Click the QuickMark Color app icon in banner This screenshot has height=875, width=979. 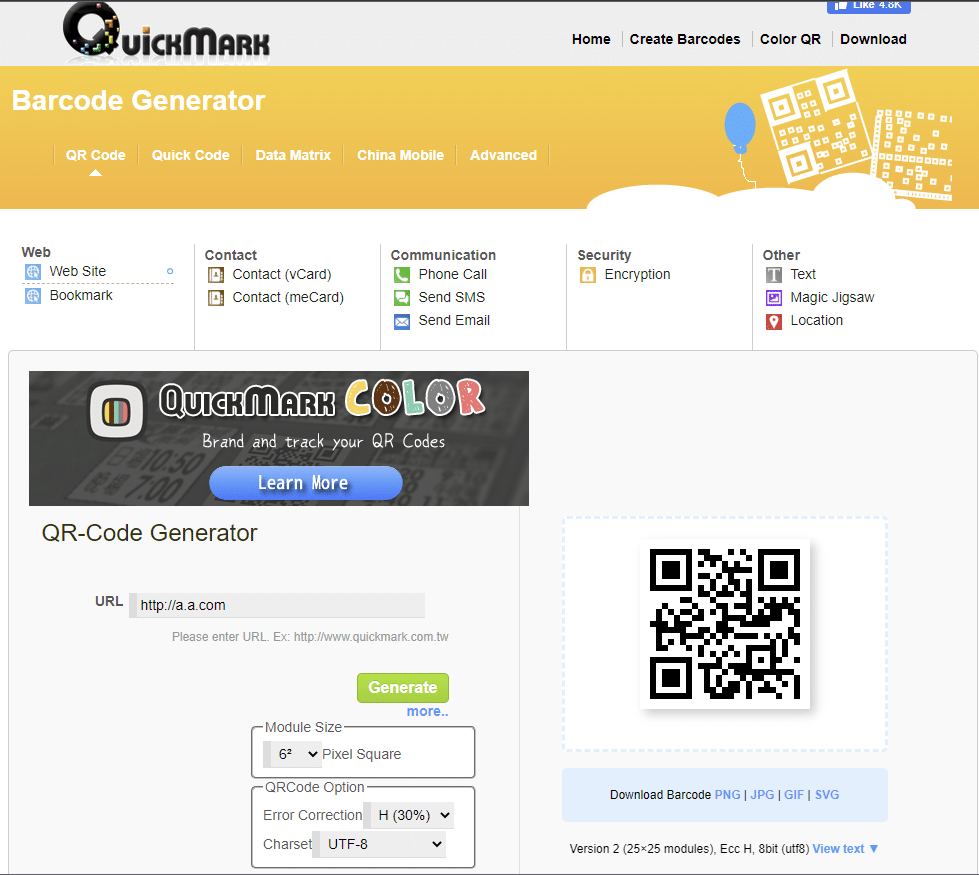[x=117, y=412]
